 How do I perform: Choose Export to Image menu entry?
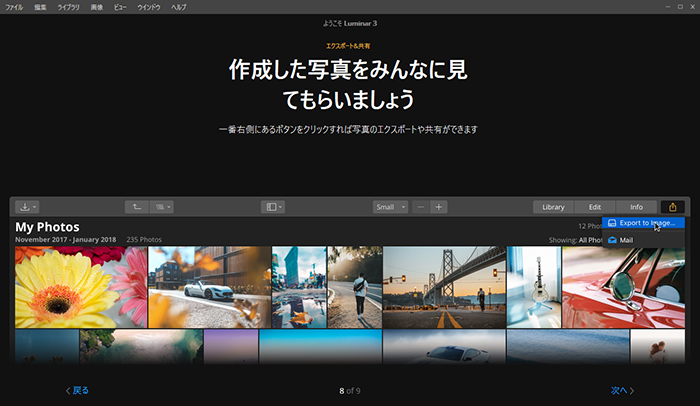point(643,223)
